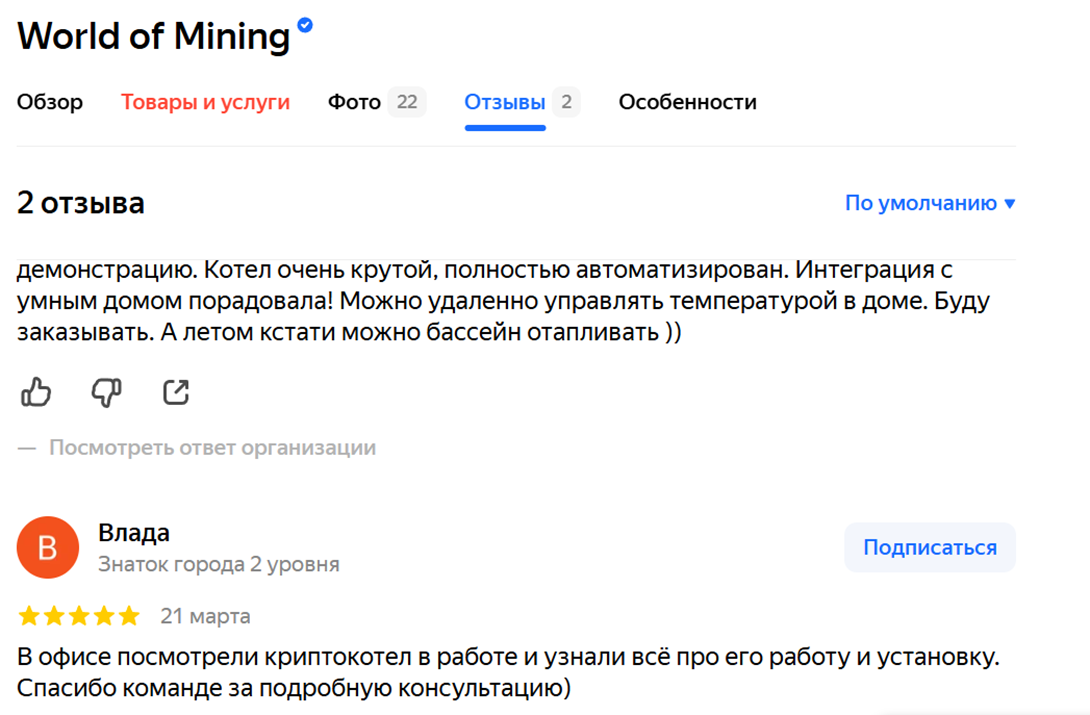Open reviewer Влада's name link
The width and height of the screenshot is (1090, 715).
point(134,533)
